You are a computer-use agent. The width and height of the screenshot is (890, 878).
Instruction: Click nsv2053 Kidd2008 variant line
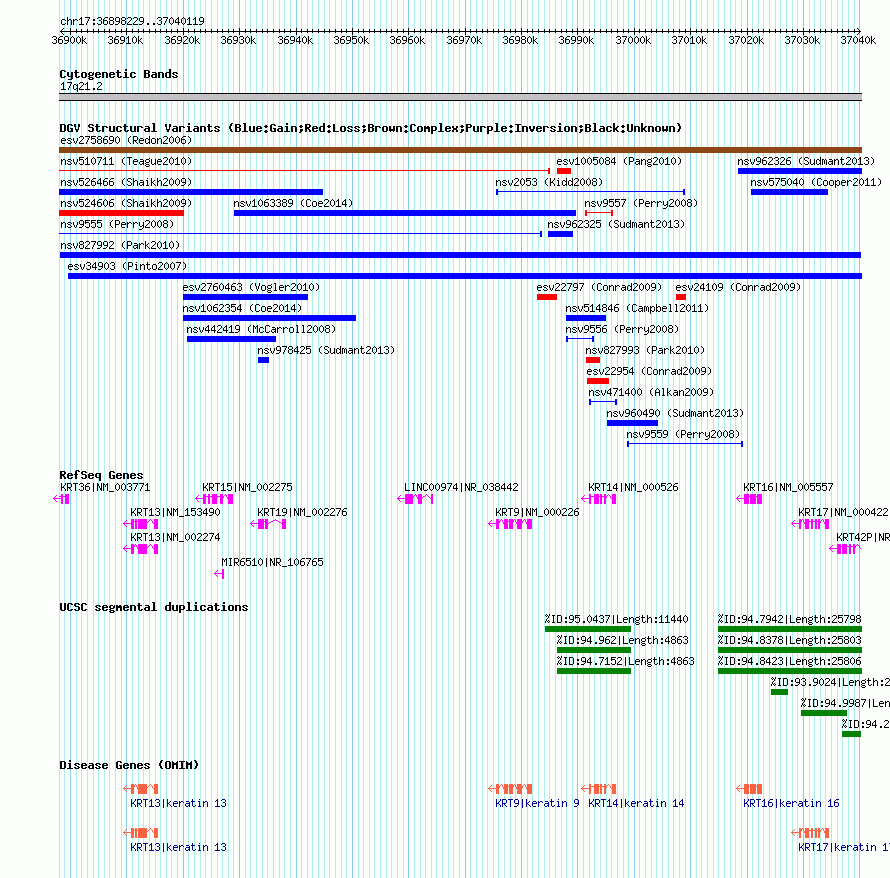(x=590, y=192)
